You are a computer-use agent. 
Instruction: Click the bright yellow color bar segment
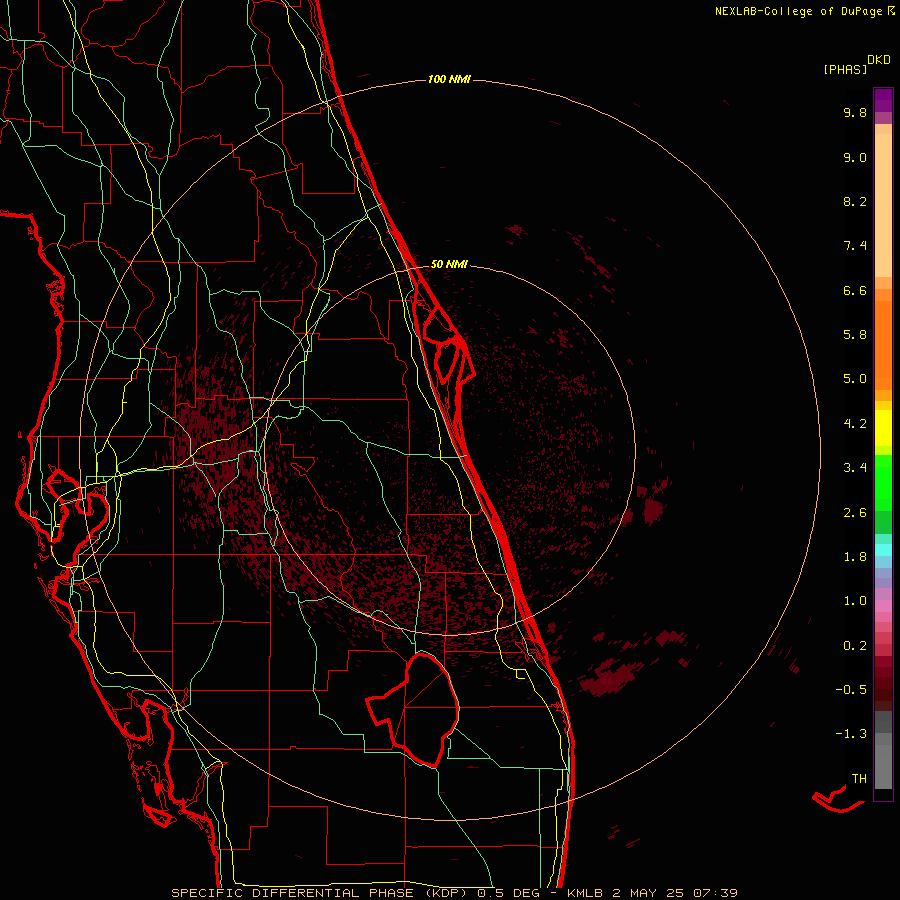point(883,428)
